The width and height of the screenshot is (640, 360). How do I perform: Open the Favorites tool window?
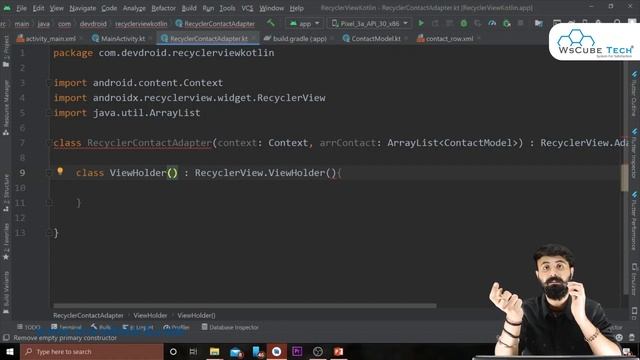pyautogui.click(x=6, y=242)
